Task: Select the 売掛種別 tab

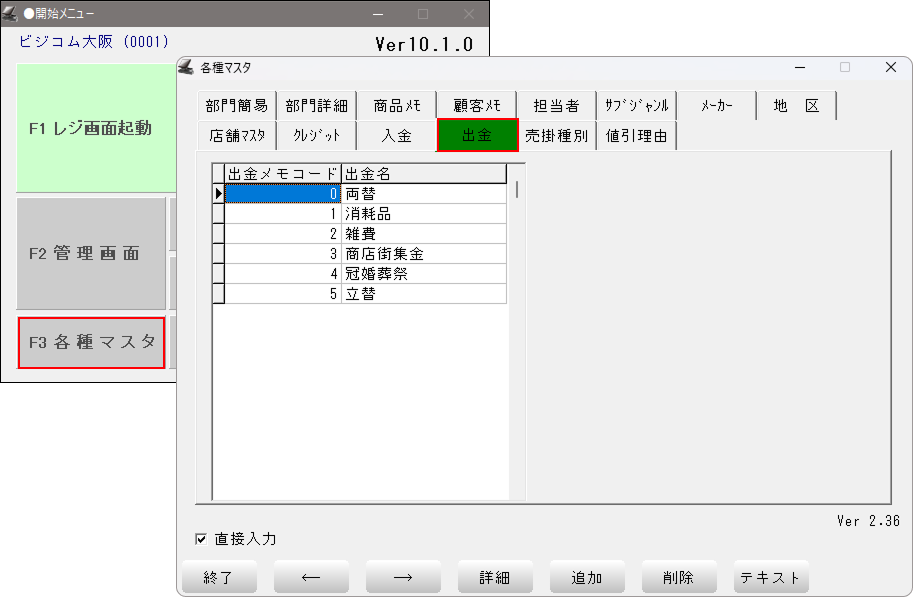Action: point(556,135)
